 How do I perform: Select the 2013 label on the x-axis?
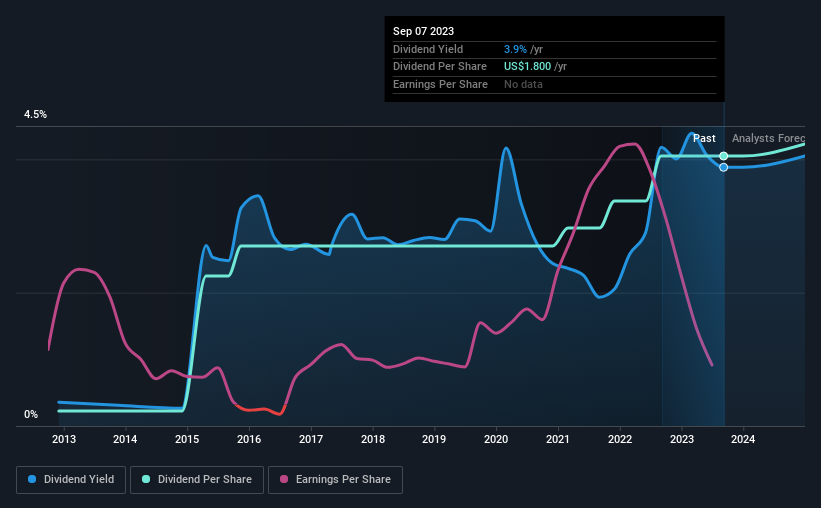(x=64, y=439)
